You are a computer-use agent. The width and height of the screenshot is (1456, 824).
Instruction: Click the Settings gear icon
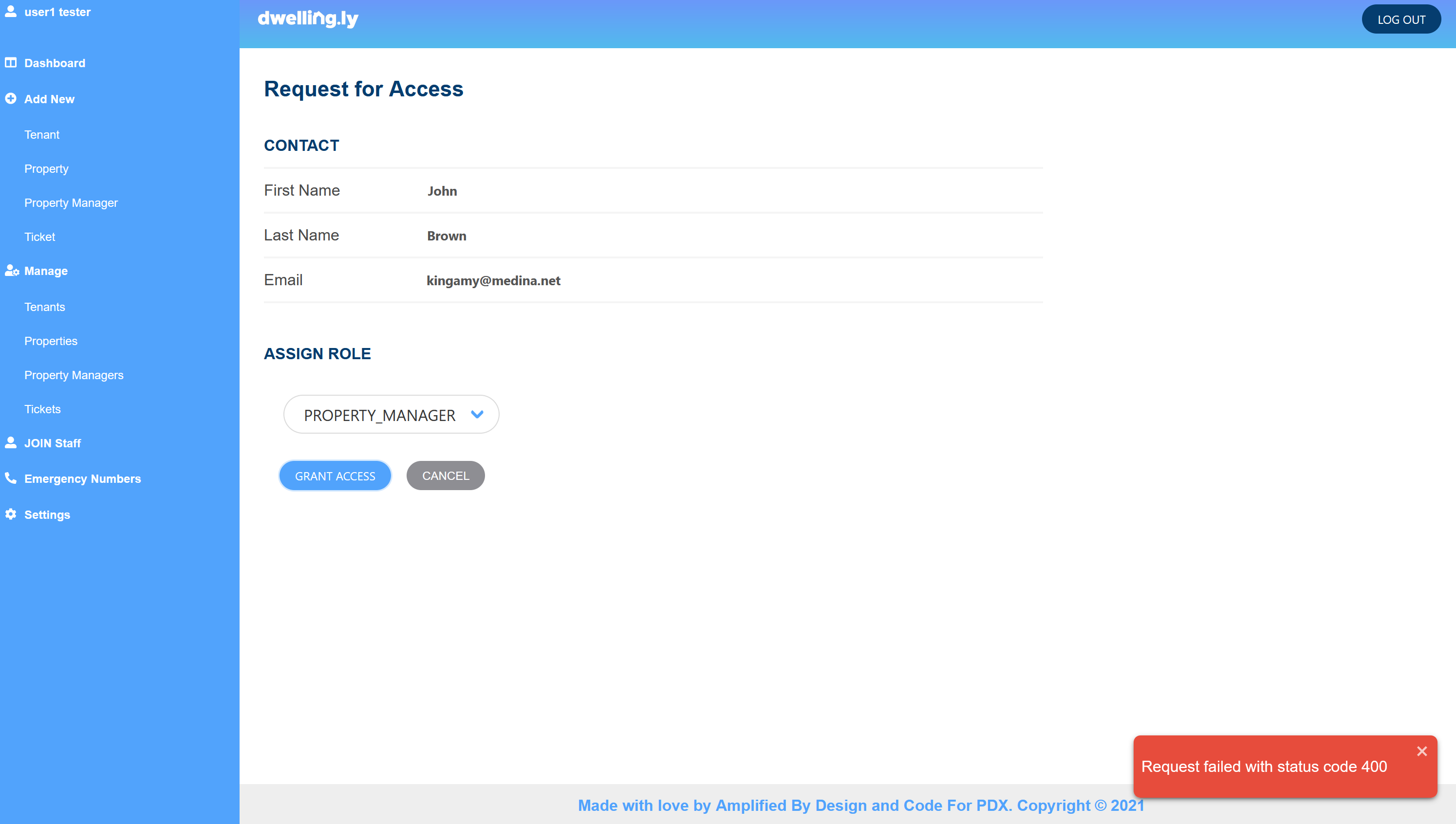(11, 514)
